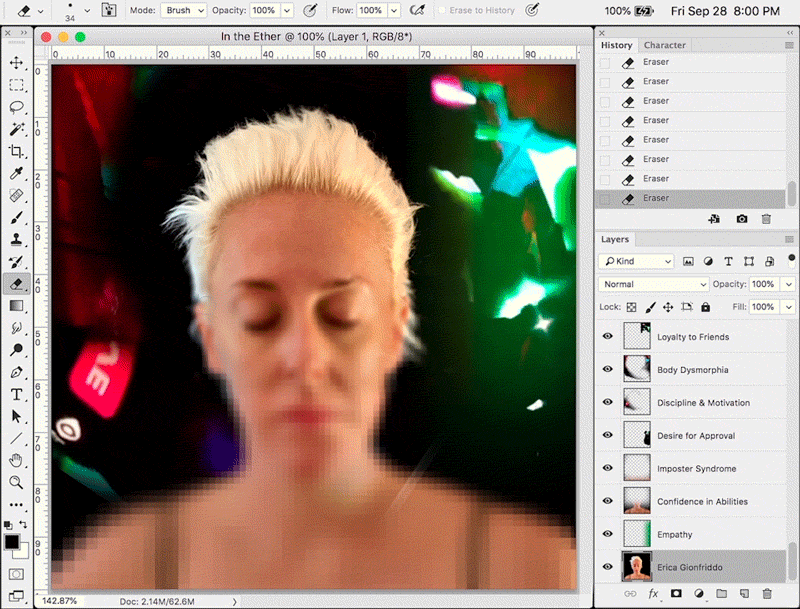Select the Move tool

(x=16, y=63)
